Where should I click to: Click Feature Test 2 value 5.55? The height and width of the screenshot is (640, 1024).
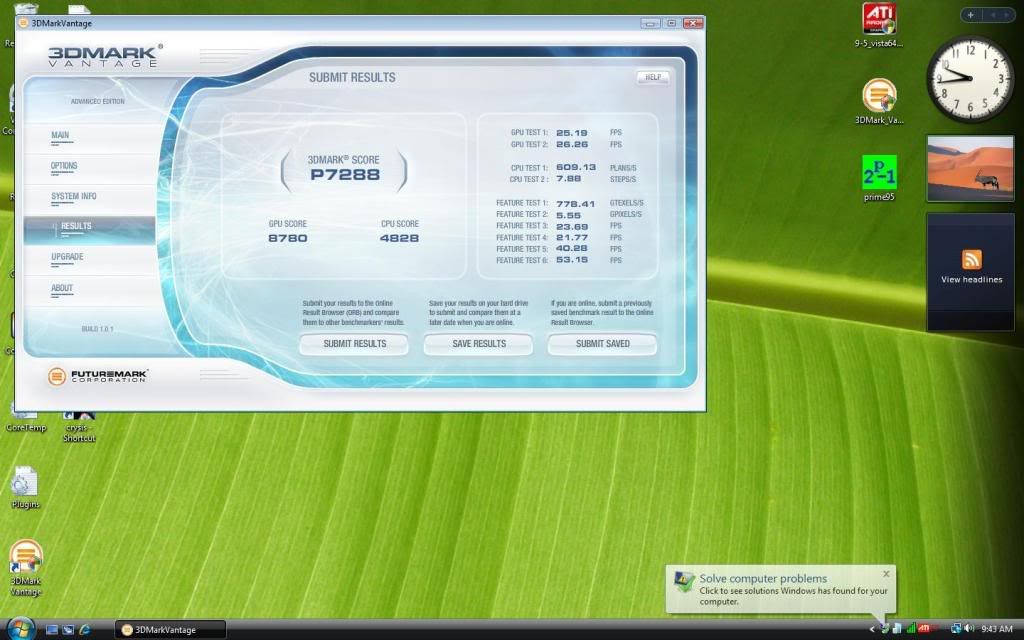568,215
